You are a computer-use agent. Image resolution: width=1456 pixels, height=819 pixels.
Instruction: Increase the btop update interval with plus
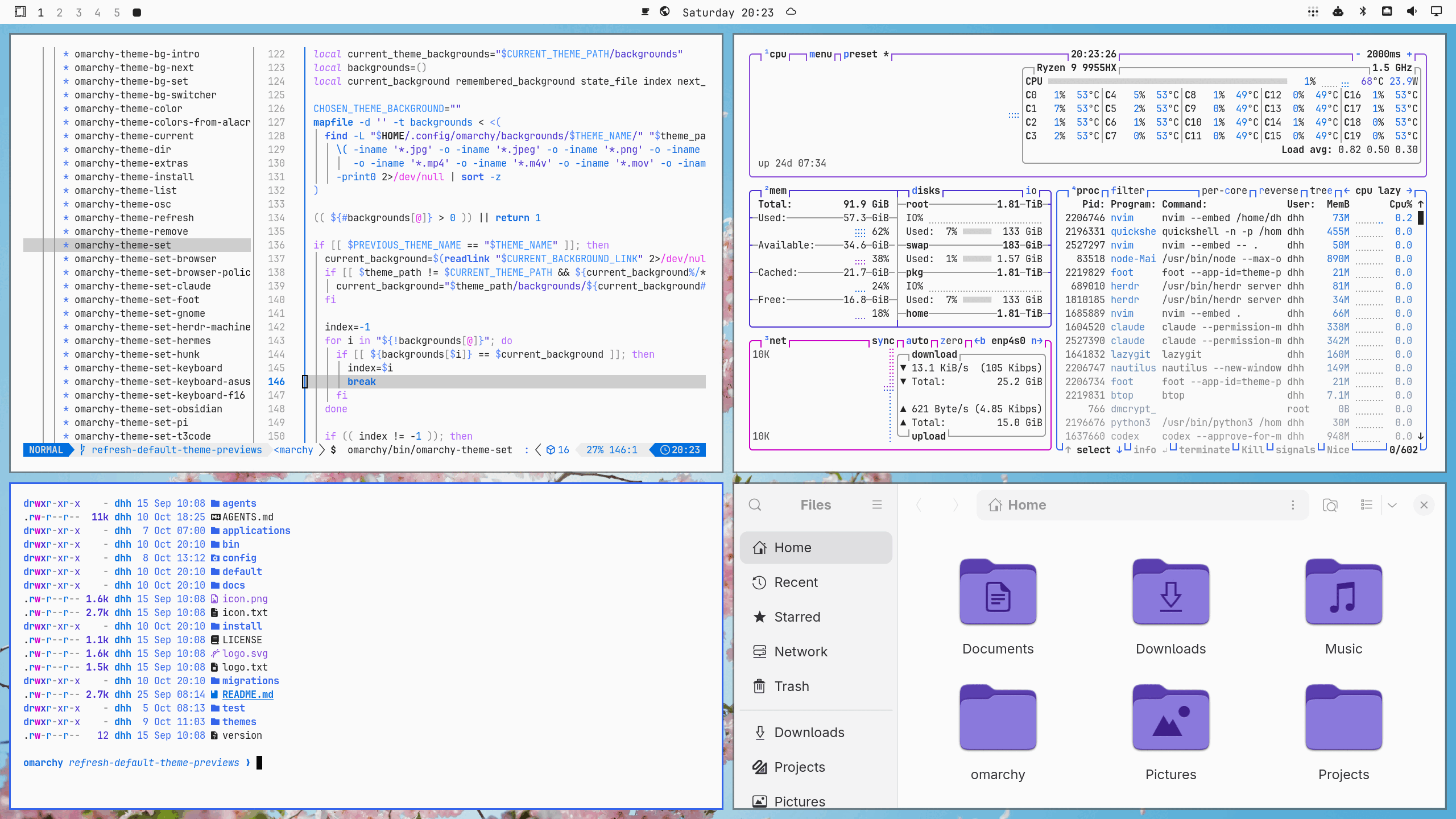[1409, 54]
